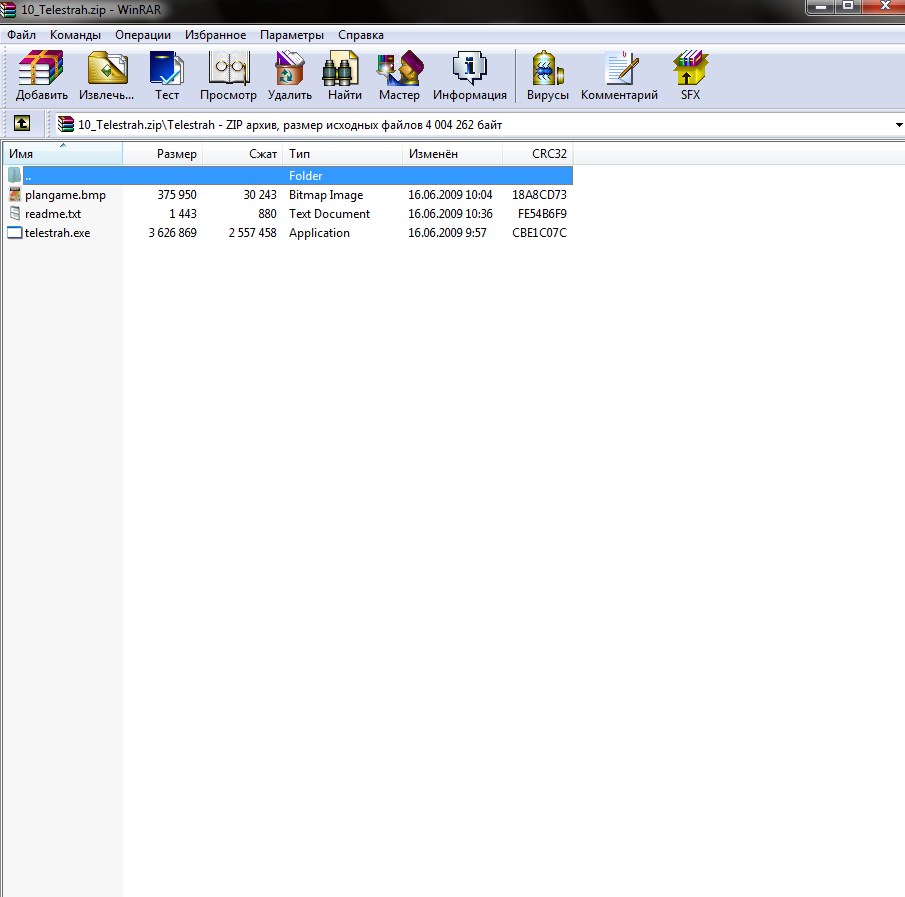Sort files by Тип column header
Image resolution: width=905 pixels, height=897 pixels.
tap(343, 154)
